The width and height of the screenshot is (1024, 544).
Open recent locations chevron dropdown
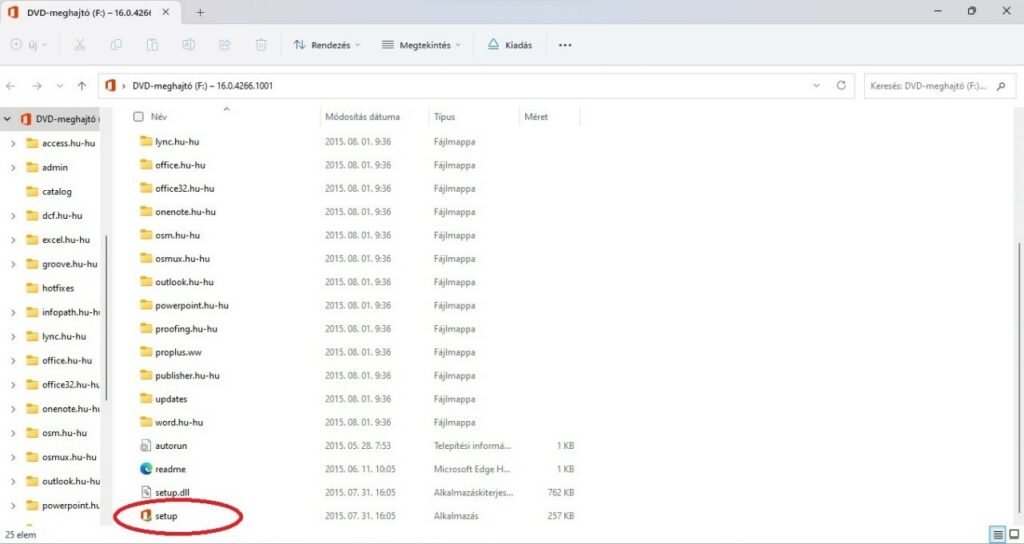59,86
